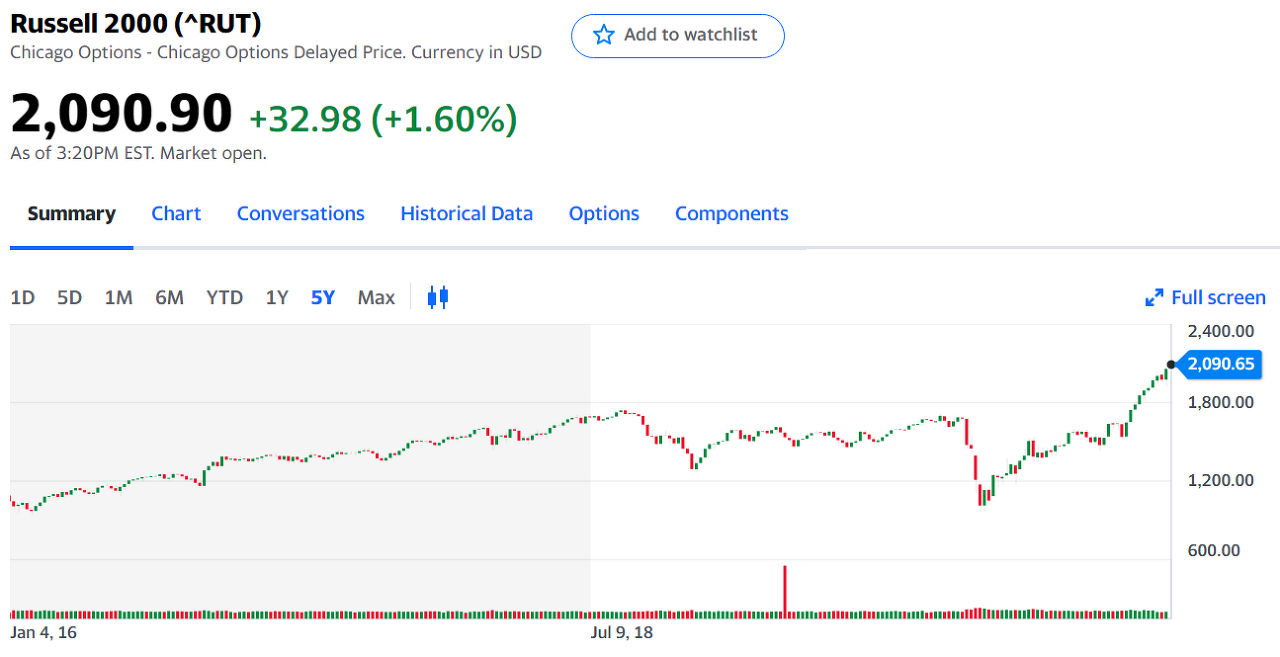Image resolution: width=1280 pixels, height=657 pixels.
Task: Click the +32.98 (+1.60%) change value
Action: (383, 119)
